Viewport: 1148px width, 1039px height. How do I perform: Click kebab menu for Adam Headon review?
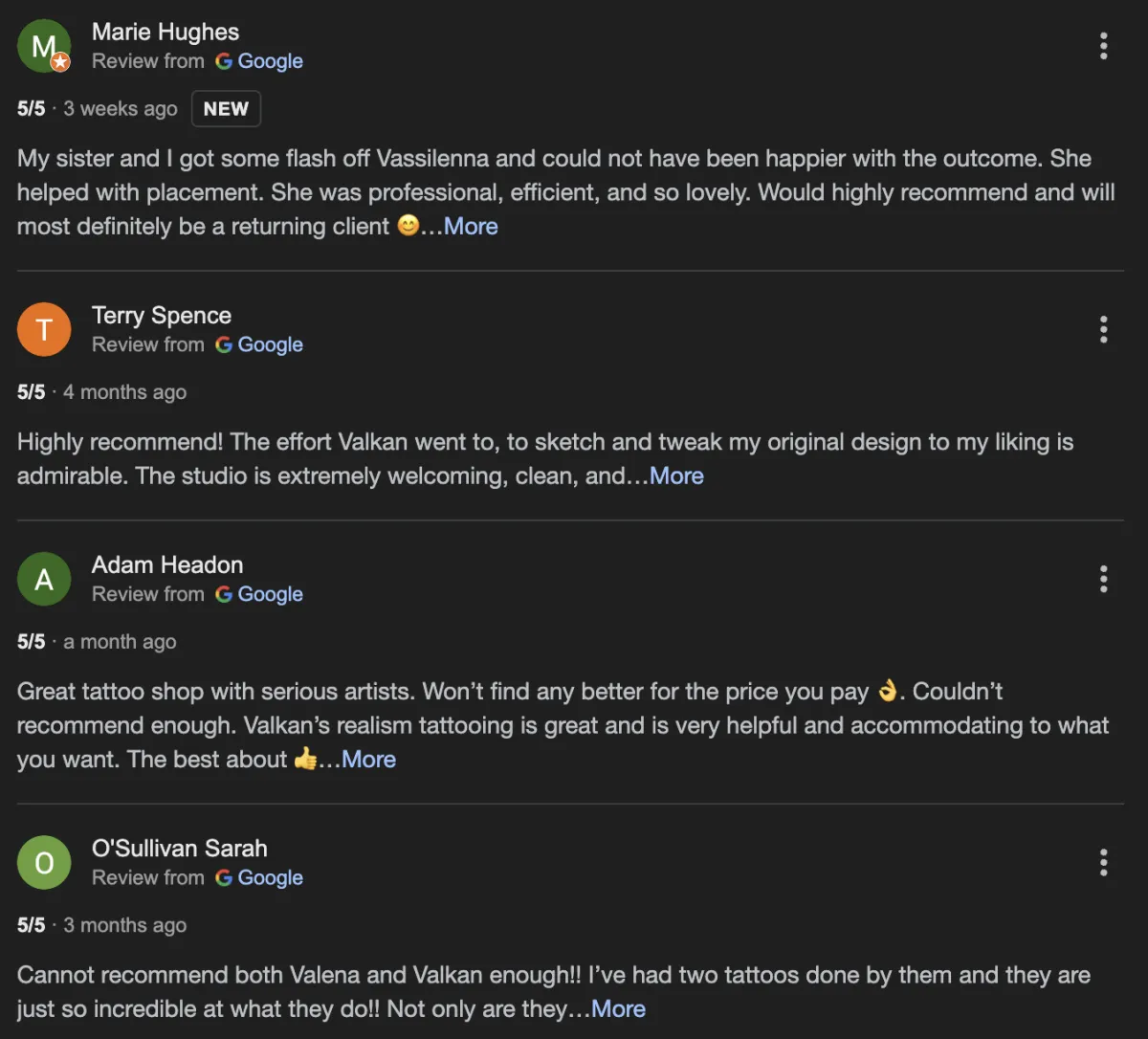pos(1103,579)
